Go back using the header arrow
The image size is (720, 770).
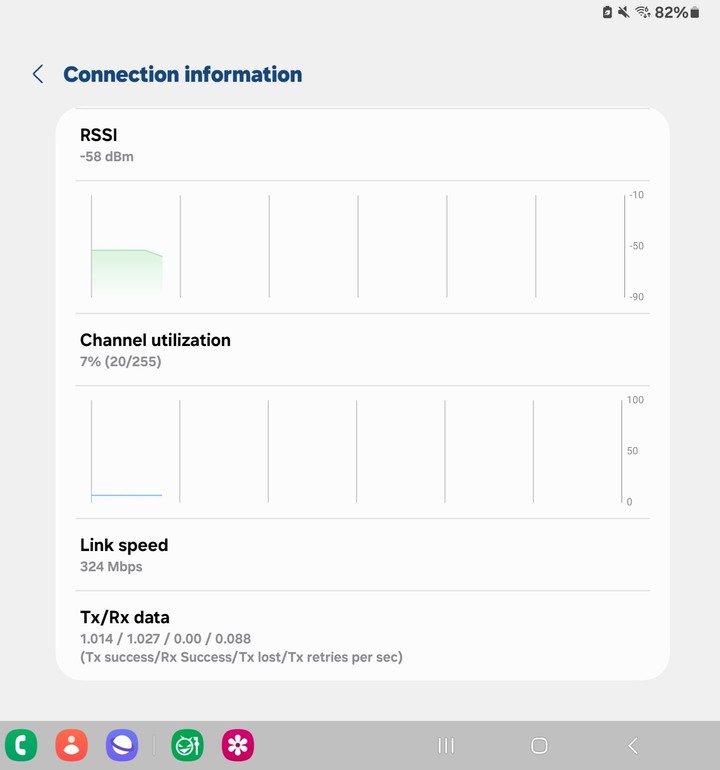38,74
